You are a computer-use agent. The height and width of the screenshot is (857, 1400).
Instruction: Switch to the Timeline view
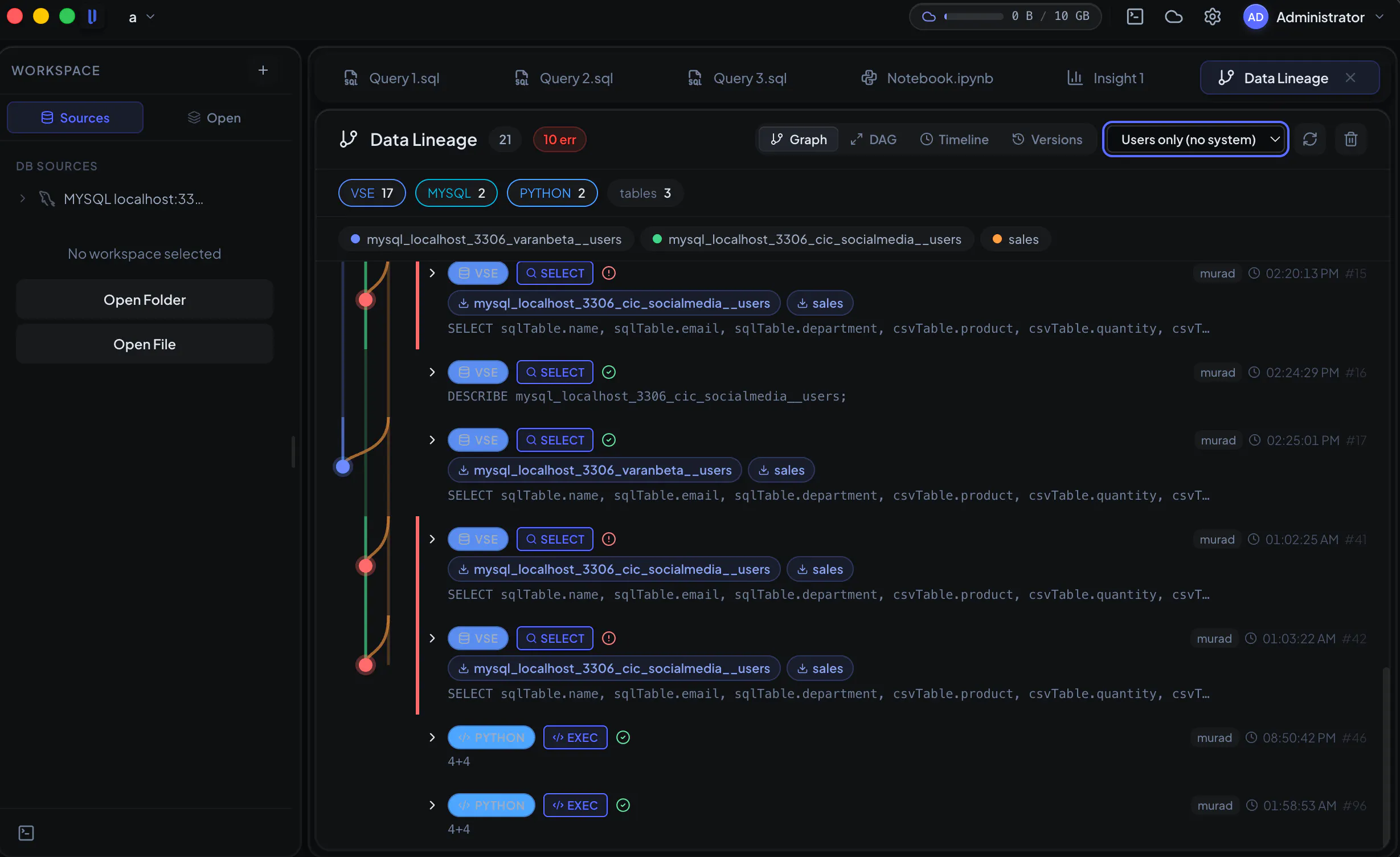[954, 139]
